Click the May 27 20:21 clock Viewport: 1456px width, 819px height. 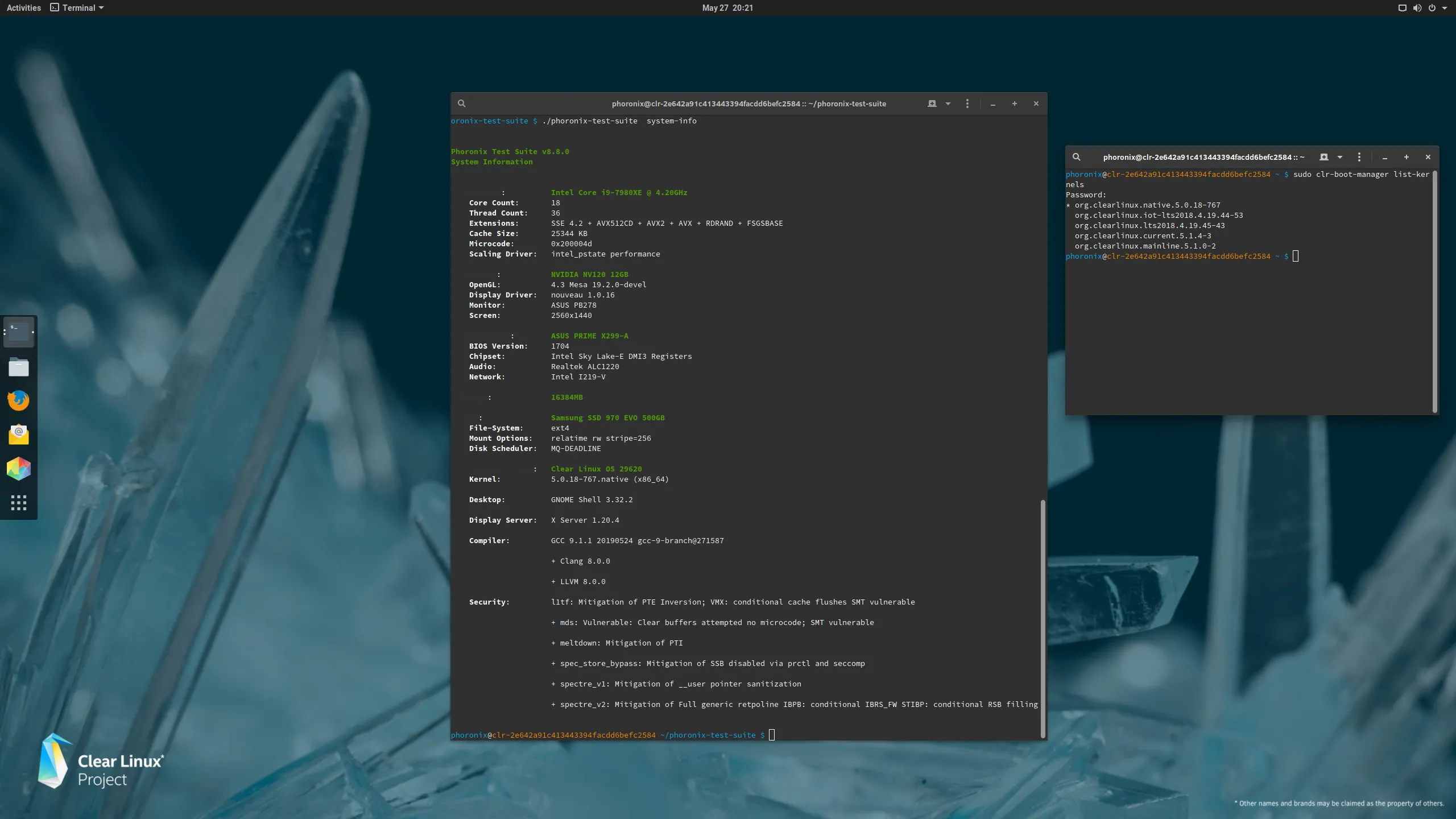pos(727,8)
